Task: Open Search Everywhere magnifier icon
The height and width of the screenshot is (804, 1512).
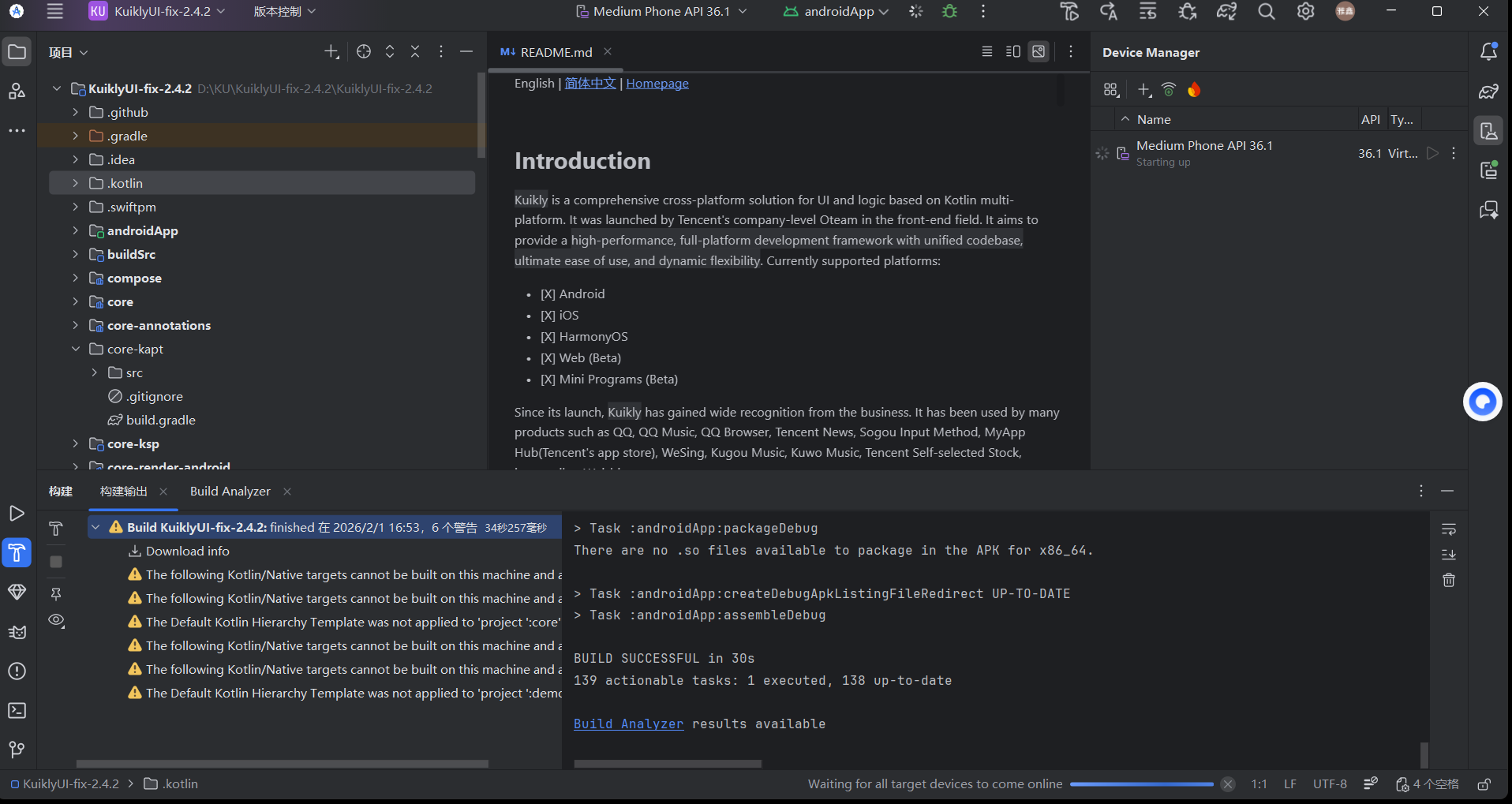Action: (x=1267, y=11)
